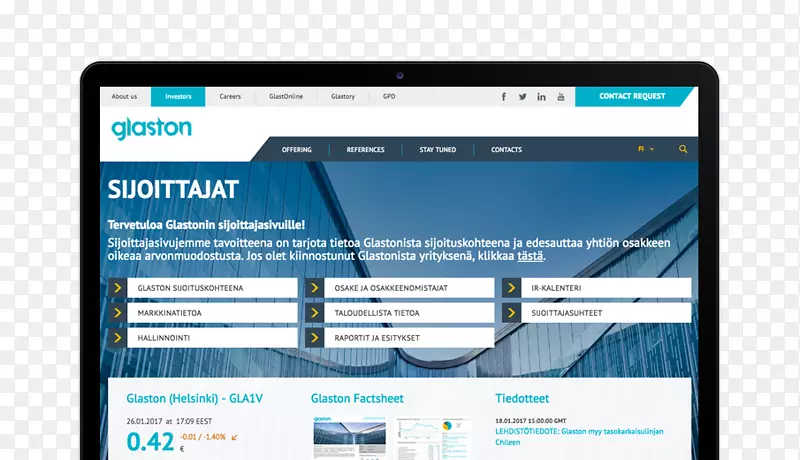Screen dimensions: 800x460
Task: Click the -0.01 / -1.40% change value
Action: click(203, 437)
